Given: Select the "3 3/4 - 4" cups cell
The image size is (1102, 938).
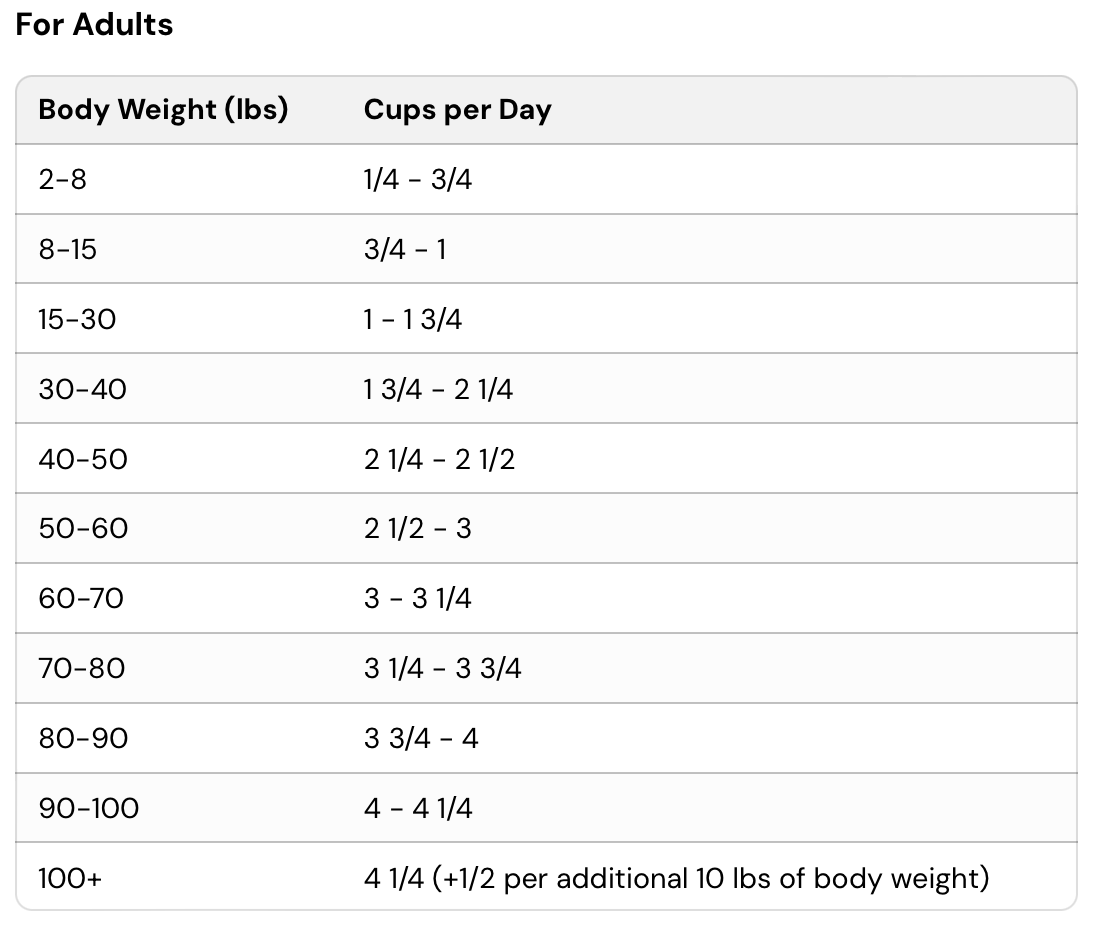Looking at the screenshot, I should pos(421,738).
